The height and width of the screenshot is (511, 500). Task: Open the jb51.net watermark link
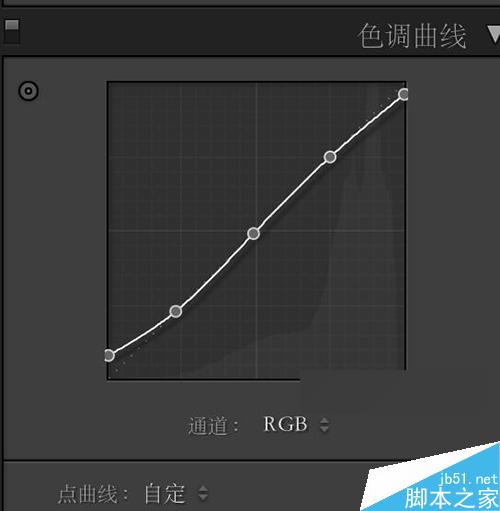coord(468,479)
